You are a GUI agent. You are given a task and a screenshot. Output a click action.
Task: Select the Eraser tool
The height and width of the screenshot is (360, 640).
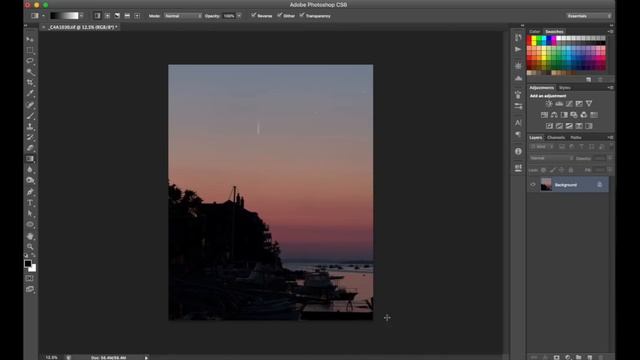pos(30,148)
